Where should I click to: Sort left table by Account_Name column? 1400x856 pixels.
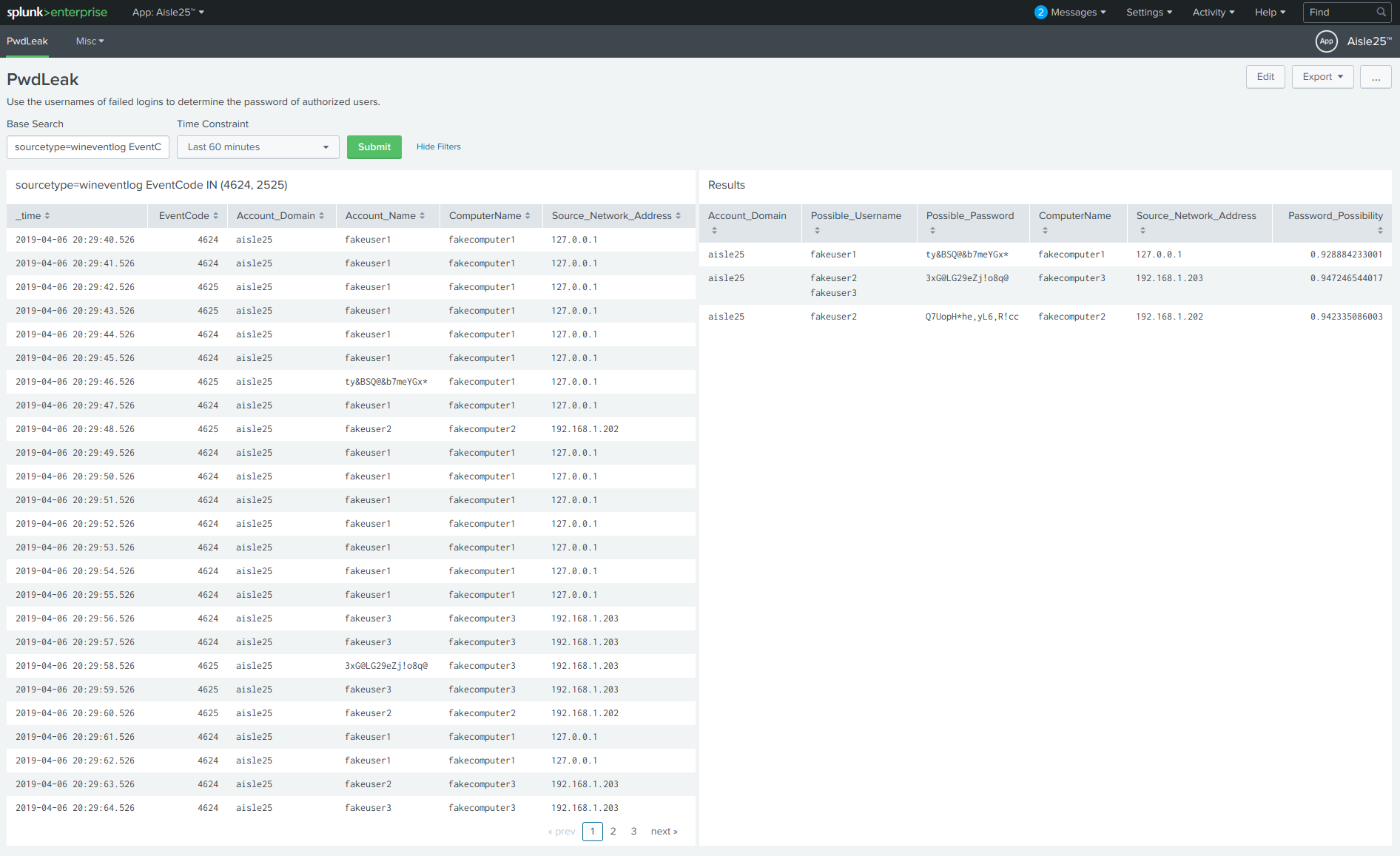(x=386, y=215)
